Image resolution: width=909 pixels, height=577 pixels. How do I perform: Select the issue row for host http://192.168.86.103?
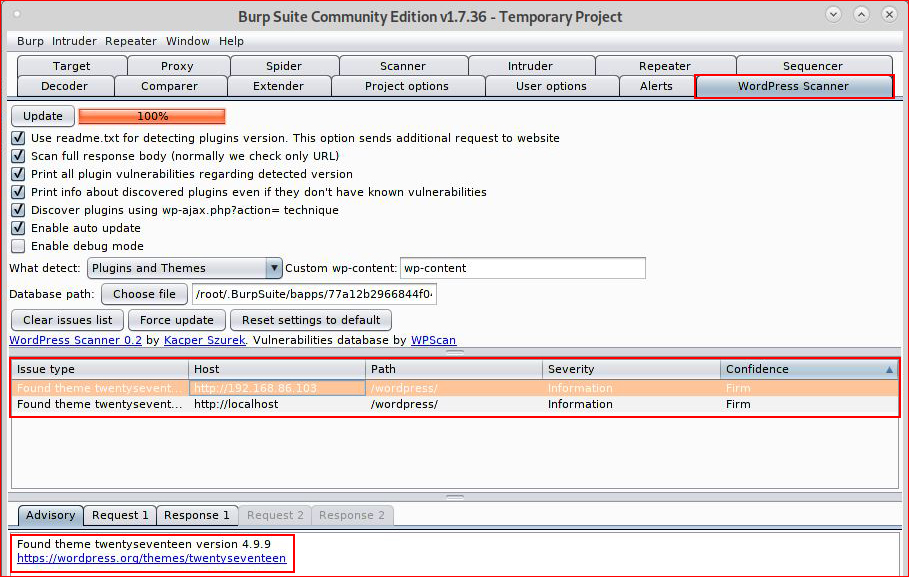pos(455,388)
